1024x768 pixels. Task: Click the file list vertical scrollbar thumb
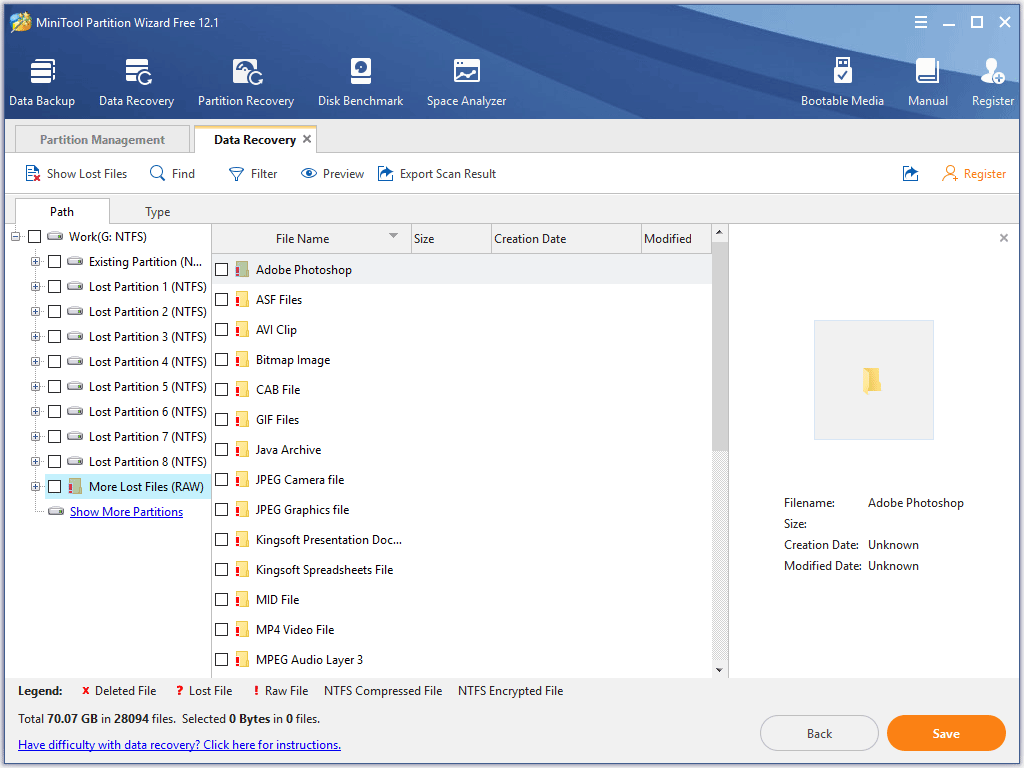coord(719,346)
